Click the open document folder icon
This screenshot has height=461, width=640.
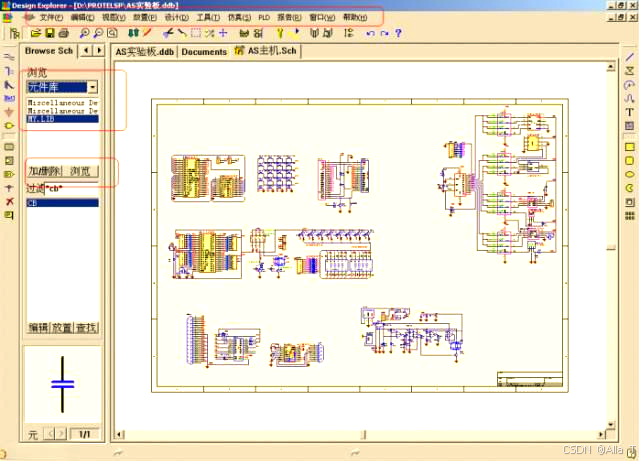click(36, 33)
